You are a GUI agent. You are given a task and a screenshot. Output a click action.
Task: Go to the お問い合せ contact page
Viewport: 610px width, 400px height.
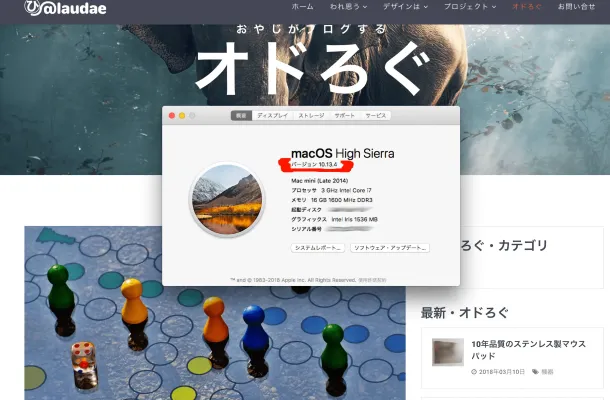pos(577,7)
